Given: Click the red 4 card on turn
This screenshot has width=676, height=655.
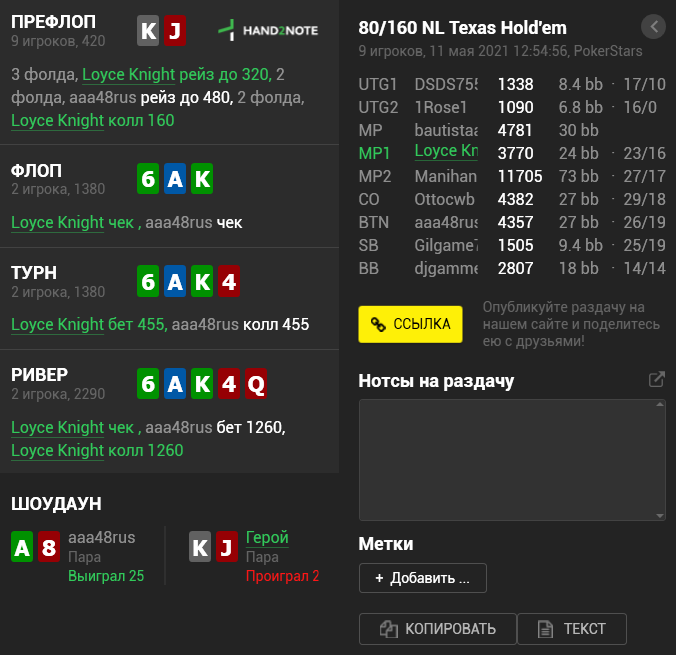Looking at the screenshot, I should coord(228,281).
